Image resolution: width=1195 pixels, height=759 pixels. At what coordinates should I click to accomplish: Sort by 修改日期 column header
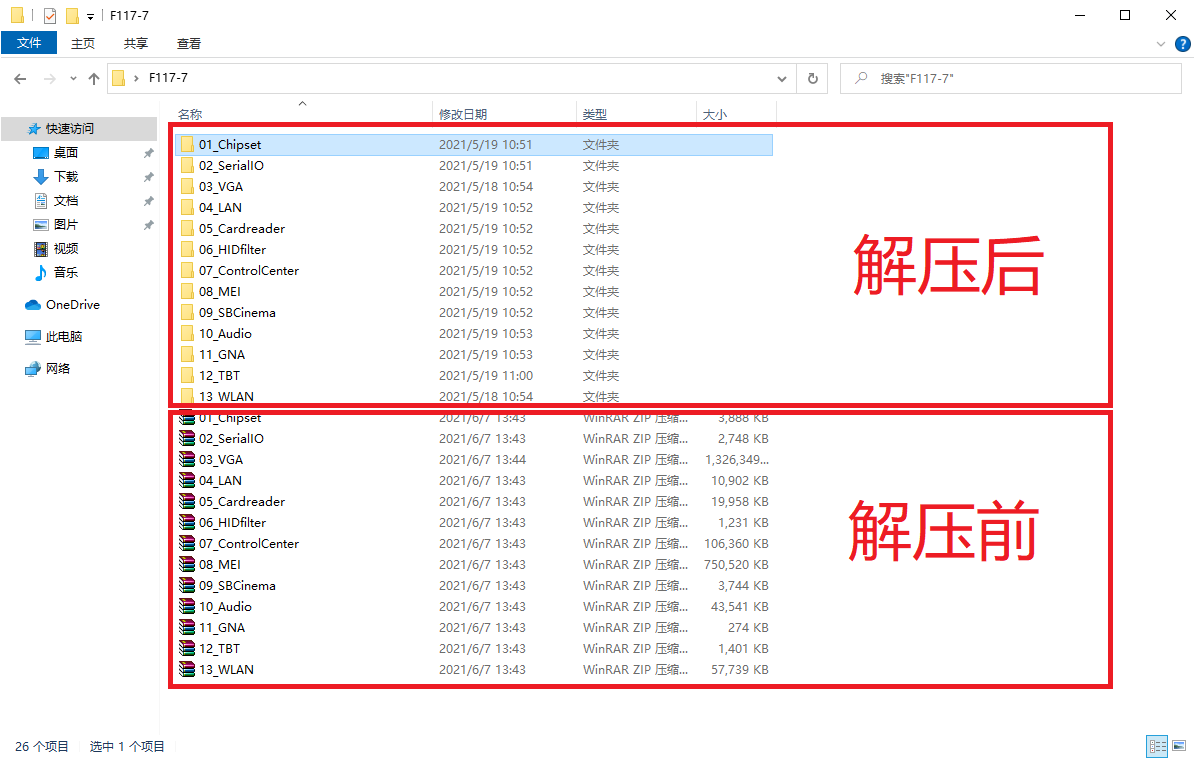coord(463,114)
